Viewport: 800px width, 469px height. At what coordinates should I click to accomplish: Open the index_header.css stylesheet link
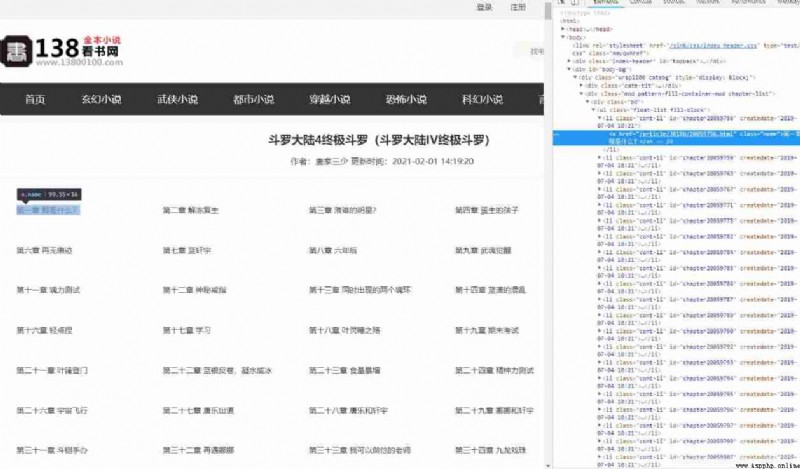point(713,45)
